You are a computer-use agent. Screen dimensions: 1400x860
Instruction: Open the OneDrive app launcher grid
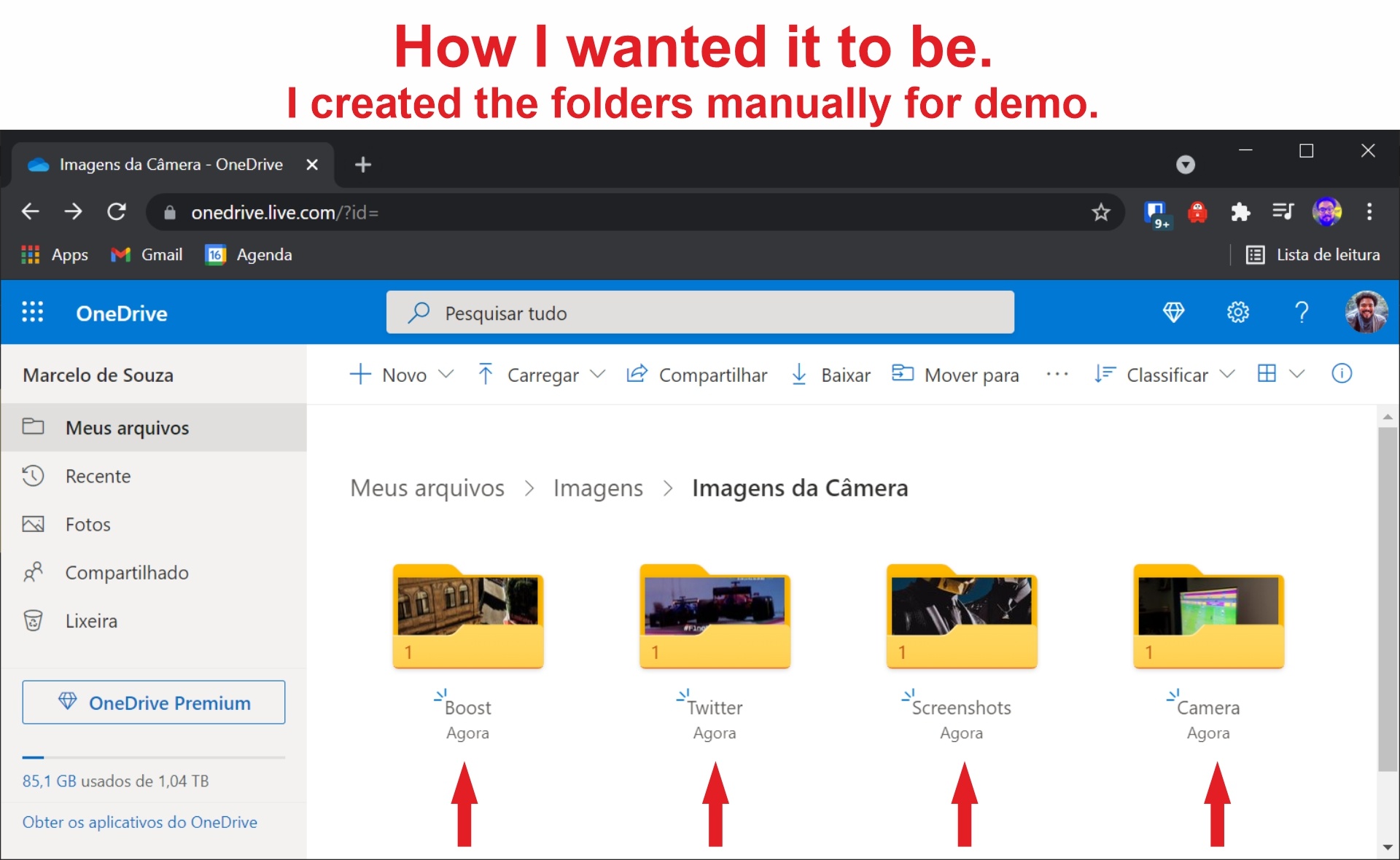point(32,313)
